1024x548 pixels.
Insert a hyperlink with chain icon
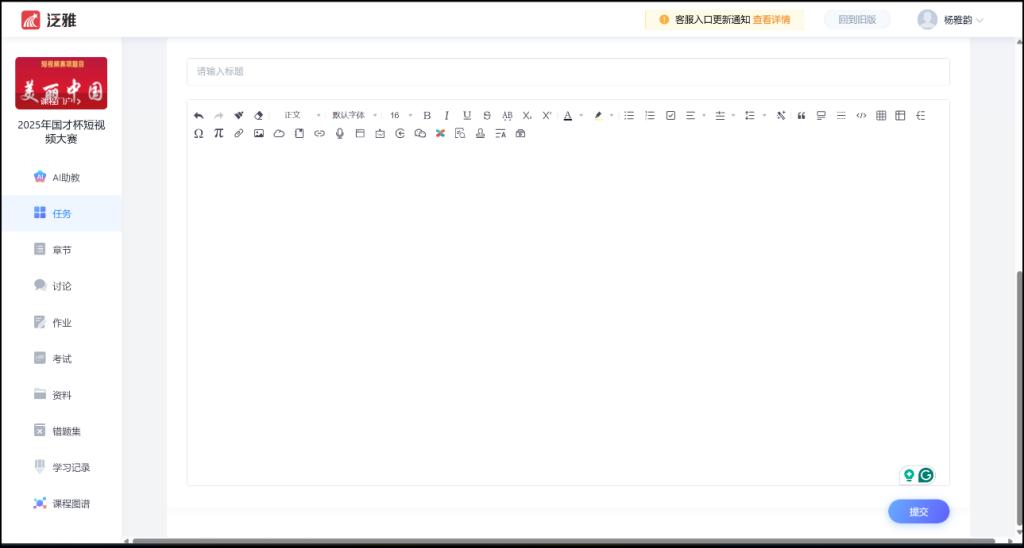(319, 133)
